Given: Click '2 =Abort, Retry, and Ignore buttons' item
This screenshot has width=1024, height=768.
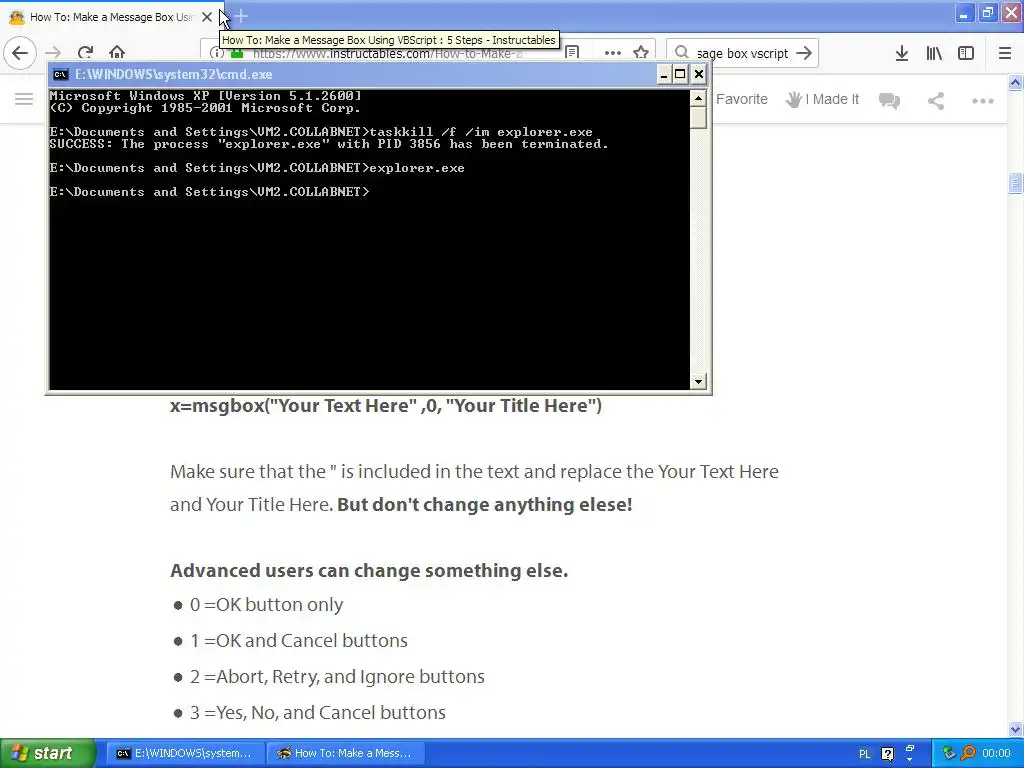Looking at the screenshot, I should coord(337,677).
